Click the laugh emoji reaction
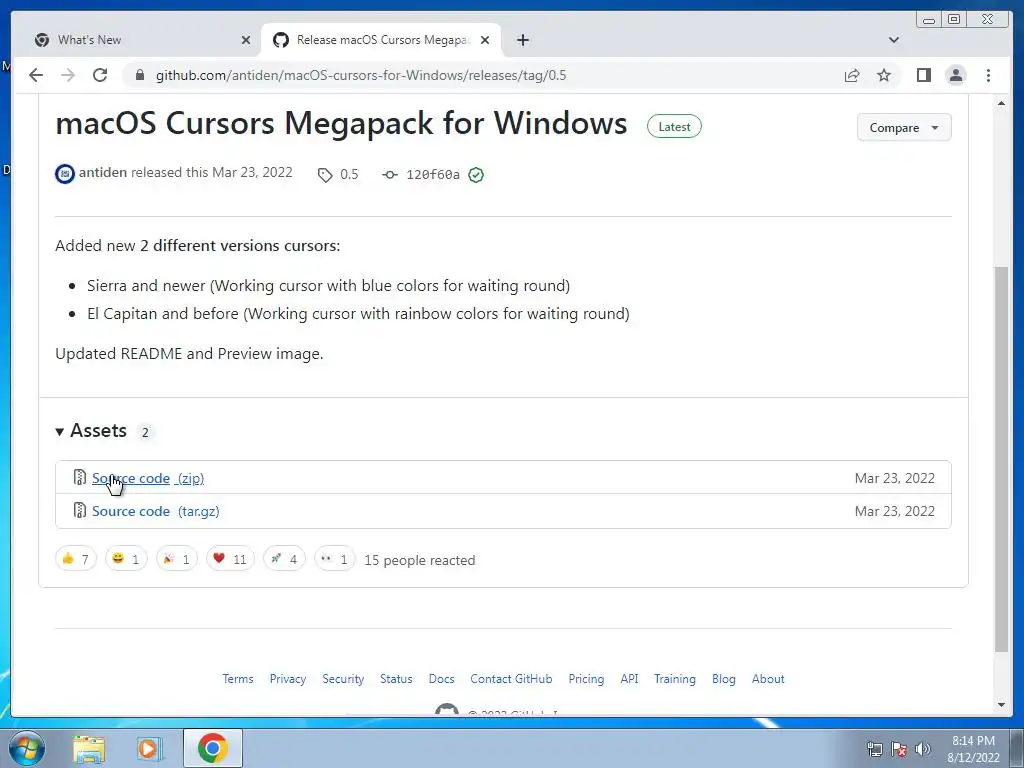 click(x=126, y=559)
